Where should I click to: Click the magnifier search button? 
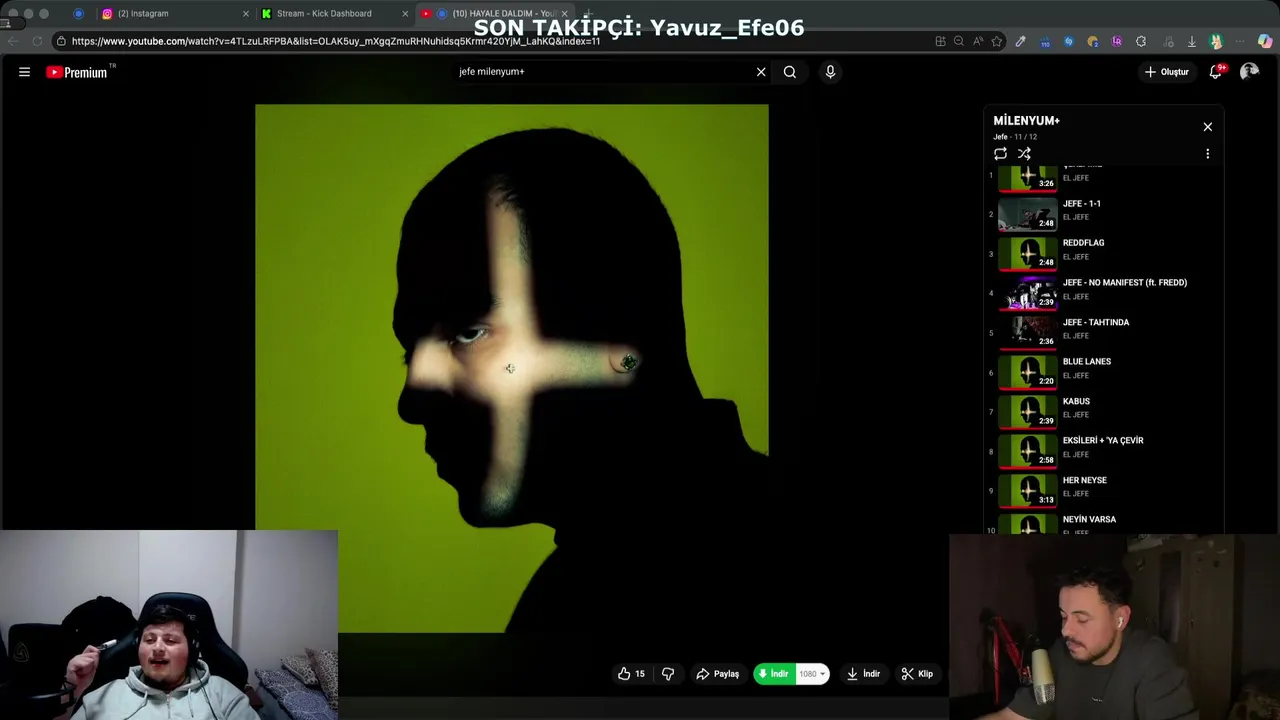[x=790, y=72]
